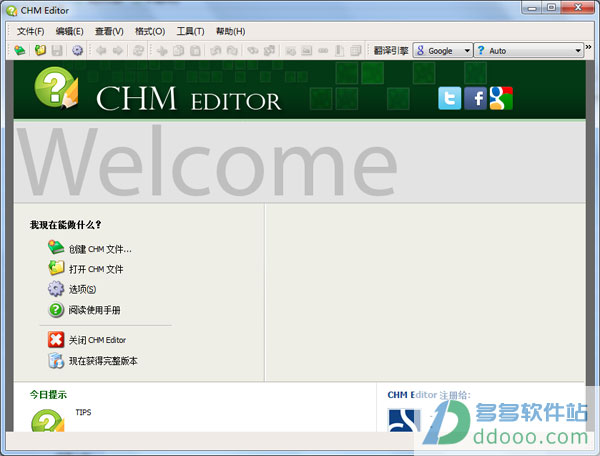The image size is (600, 456).
Task: Click the open CHM folder toolbar icon
Action: [x=40, y=50]
